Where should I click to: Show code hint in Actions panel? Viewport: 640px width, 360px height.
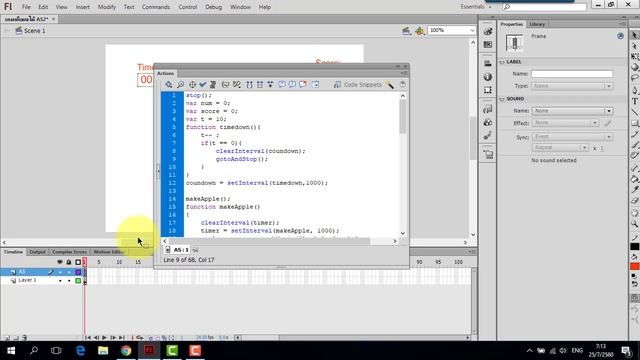pyautogui.click(x=225, y=84)
